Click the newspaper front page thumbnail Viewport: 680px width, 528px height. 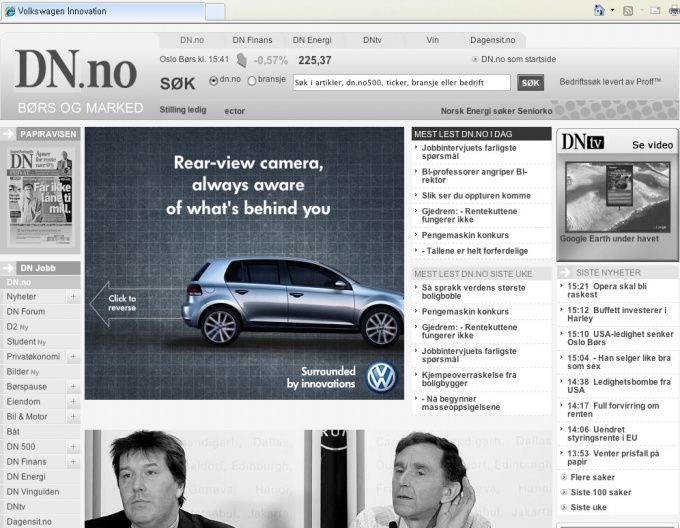coord(40,198)
